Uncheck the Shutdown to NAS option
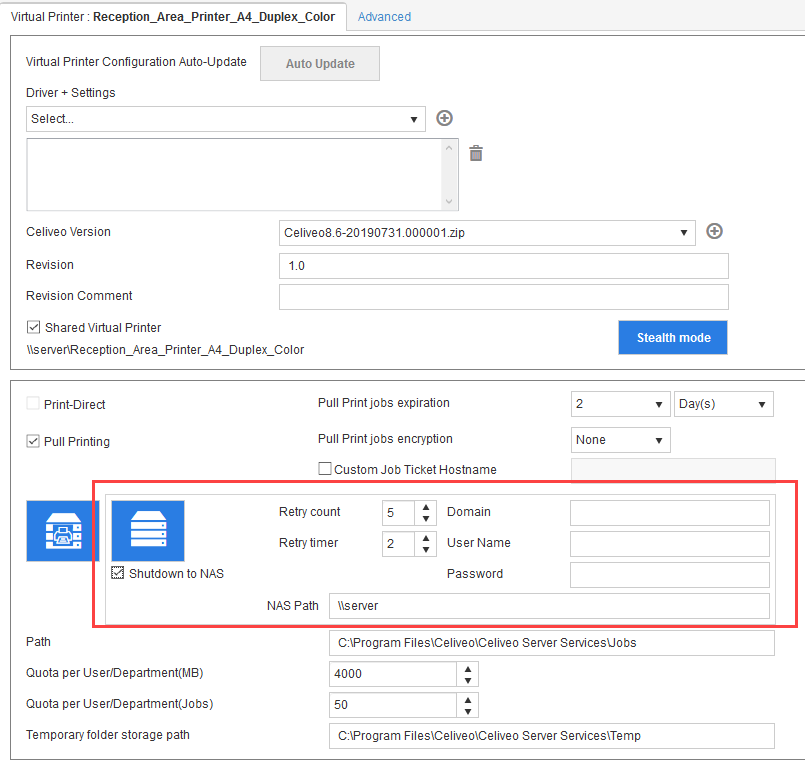The height and width of the screenshot is (764, 805). tap(118, 573)
